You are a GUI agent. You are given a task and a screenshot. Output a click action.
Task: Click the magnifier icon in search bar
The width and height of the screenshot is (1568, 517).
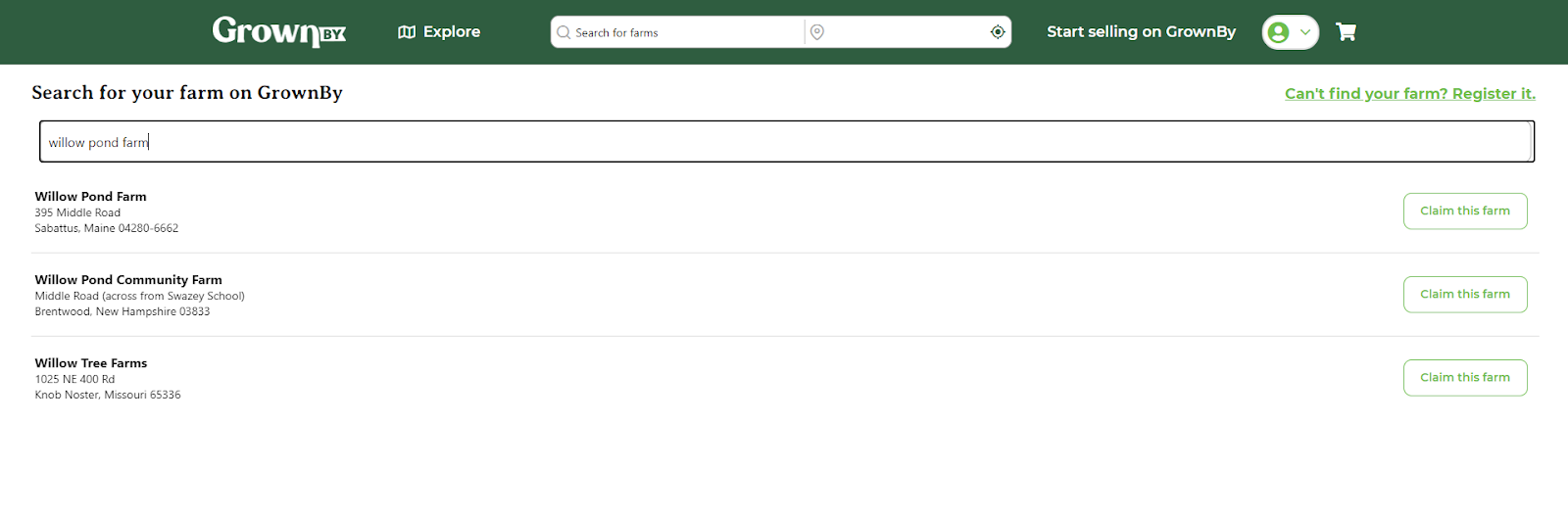coord(563,32)
